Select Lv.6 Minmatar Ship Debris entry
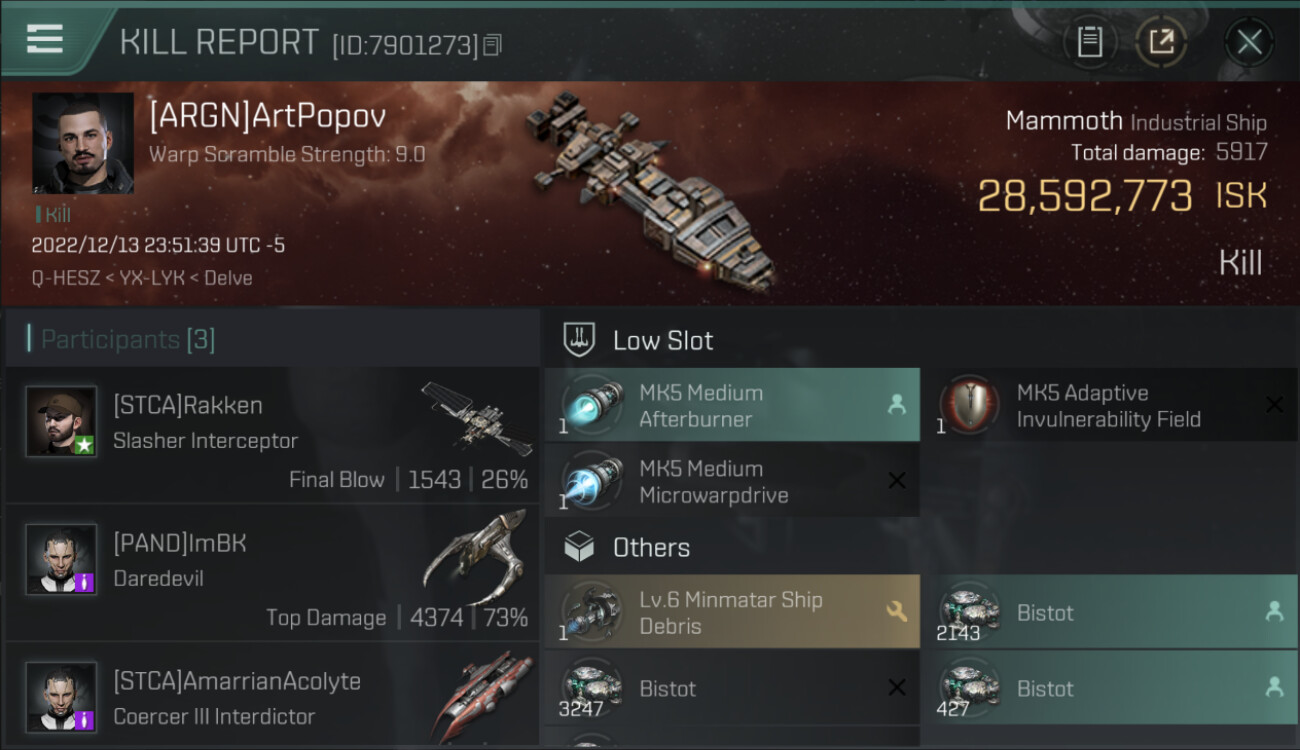 [x=732, y=612]
